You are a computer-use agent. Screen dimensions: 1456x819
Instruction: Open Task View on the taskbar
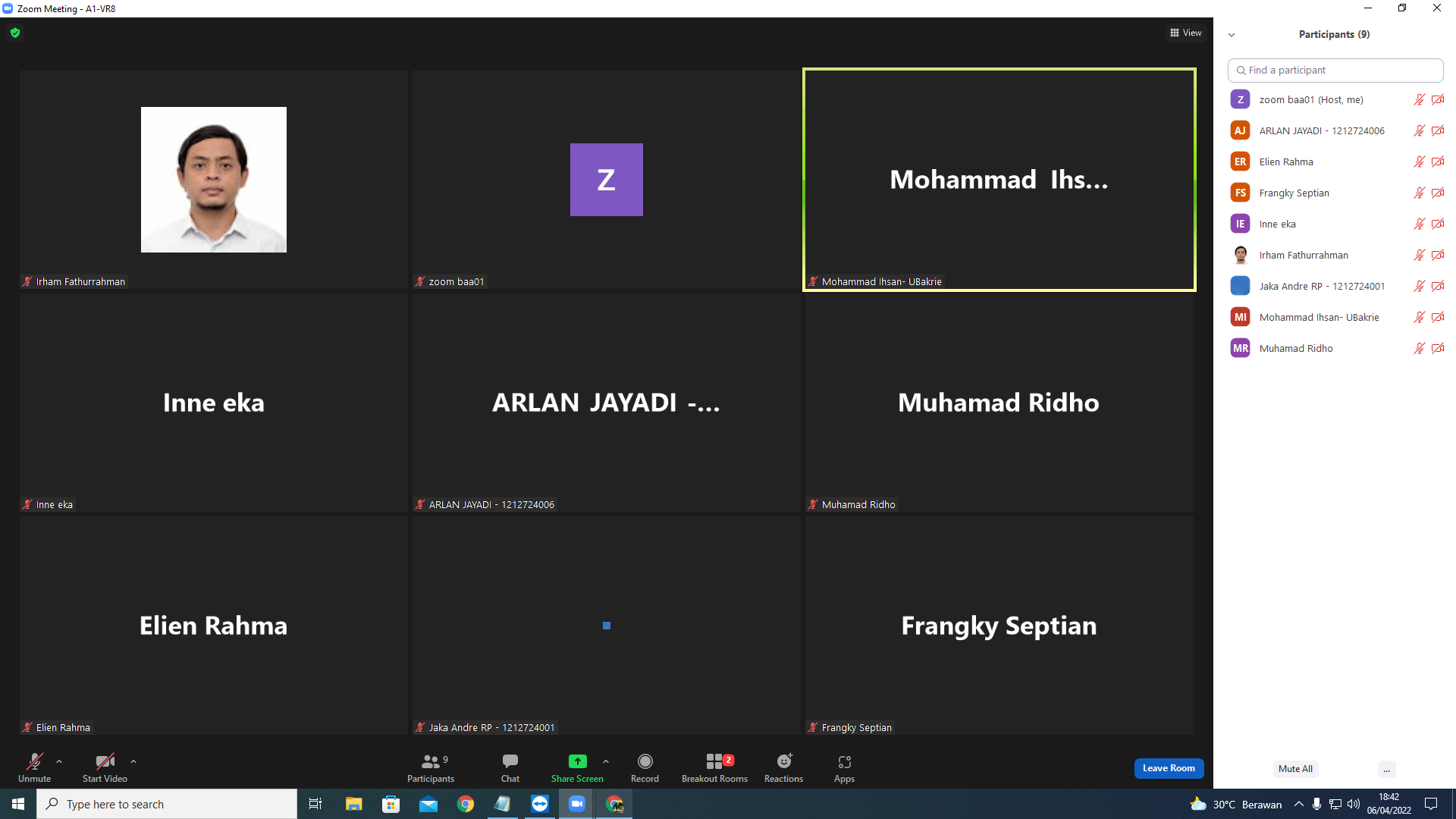[x=315, y=804]
